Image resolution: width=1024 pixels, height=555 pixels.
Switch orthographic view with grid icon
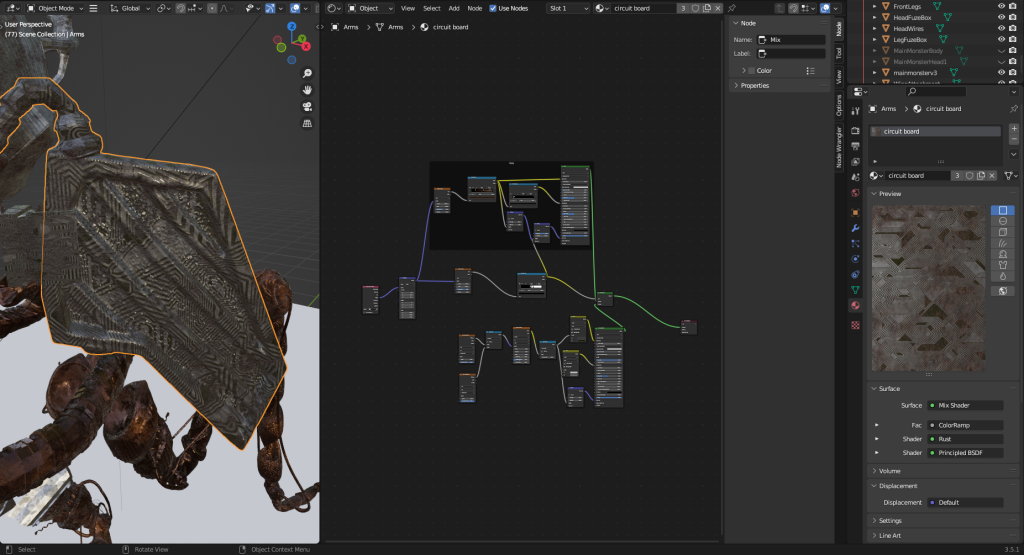[x=307, y=123]
